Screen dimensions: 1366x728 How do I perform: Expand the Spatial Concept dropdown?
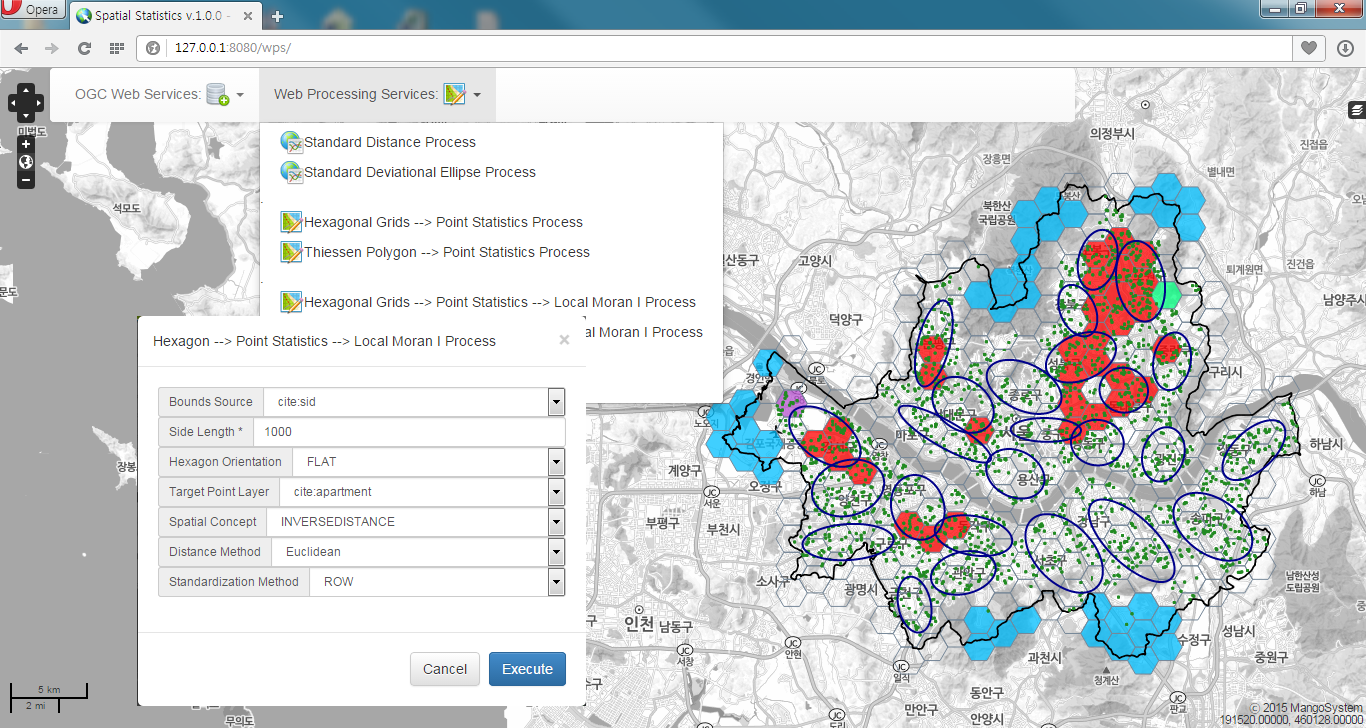pyautogui.click(x=556, y=521)
